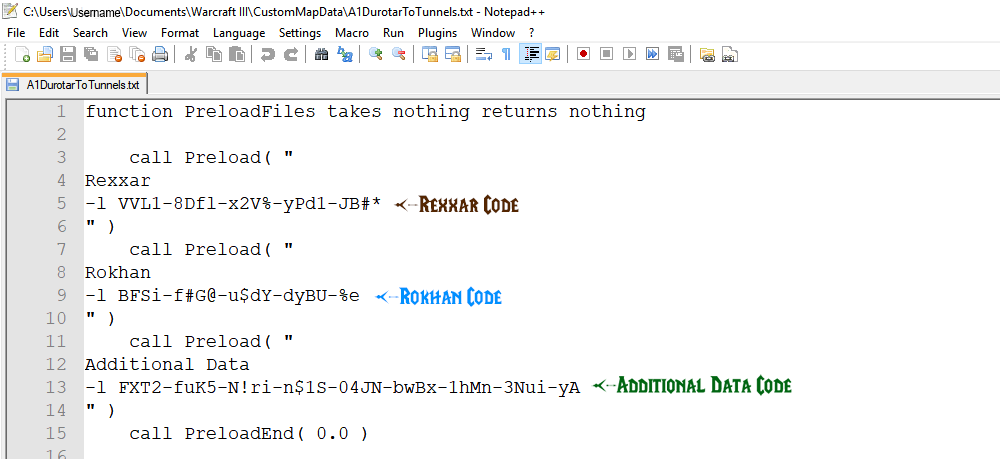This screenshot has height=459, width=1000.
Task: Open the Plugins menu
Action: click(x=438, y=33)
